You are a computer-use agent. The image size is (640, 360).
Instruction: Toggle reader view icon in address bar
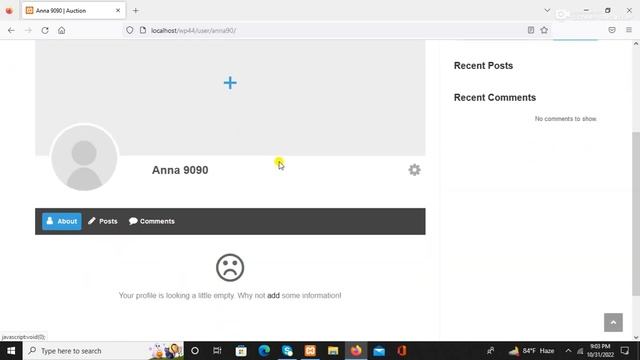[x=531, y=30]
